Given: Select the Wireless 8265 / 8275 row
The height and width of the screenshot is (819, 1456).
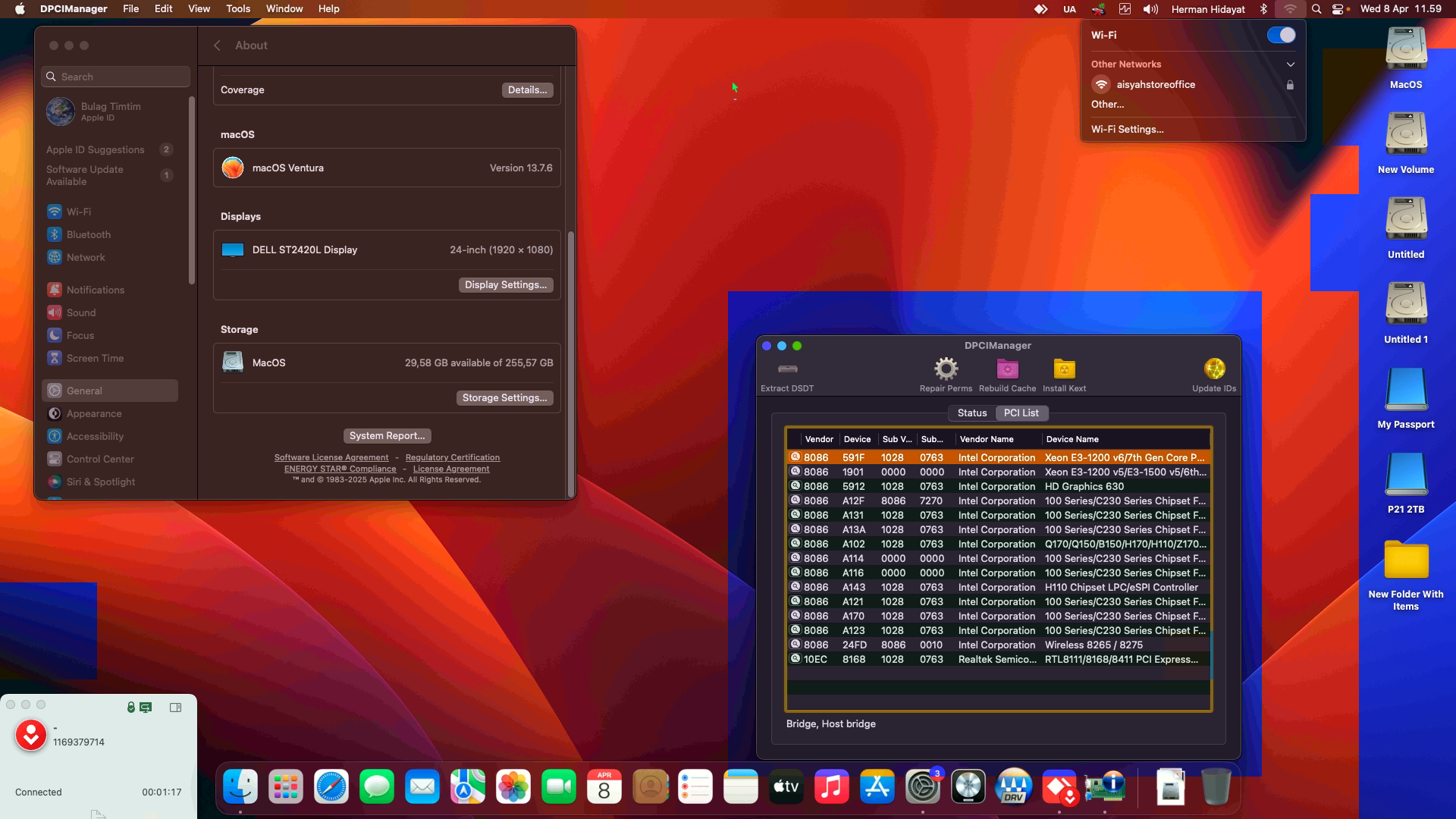Looking at the screenshot, I should coord(999,645).
